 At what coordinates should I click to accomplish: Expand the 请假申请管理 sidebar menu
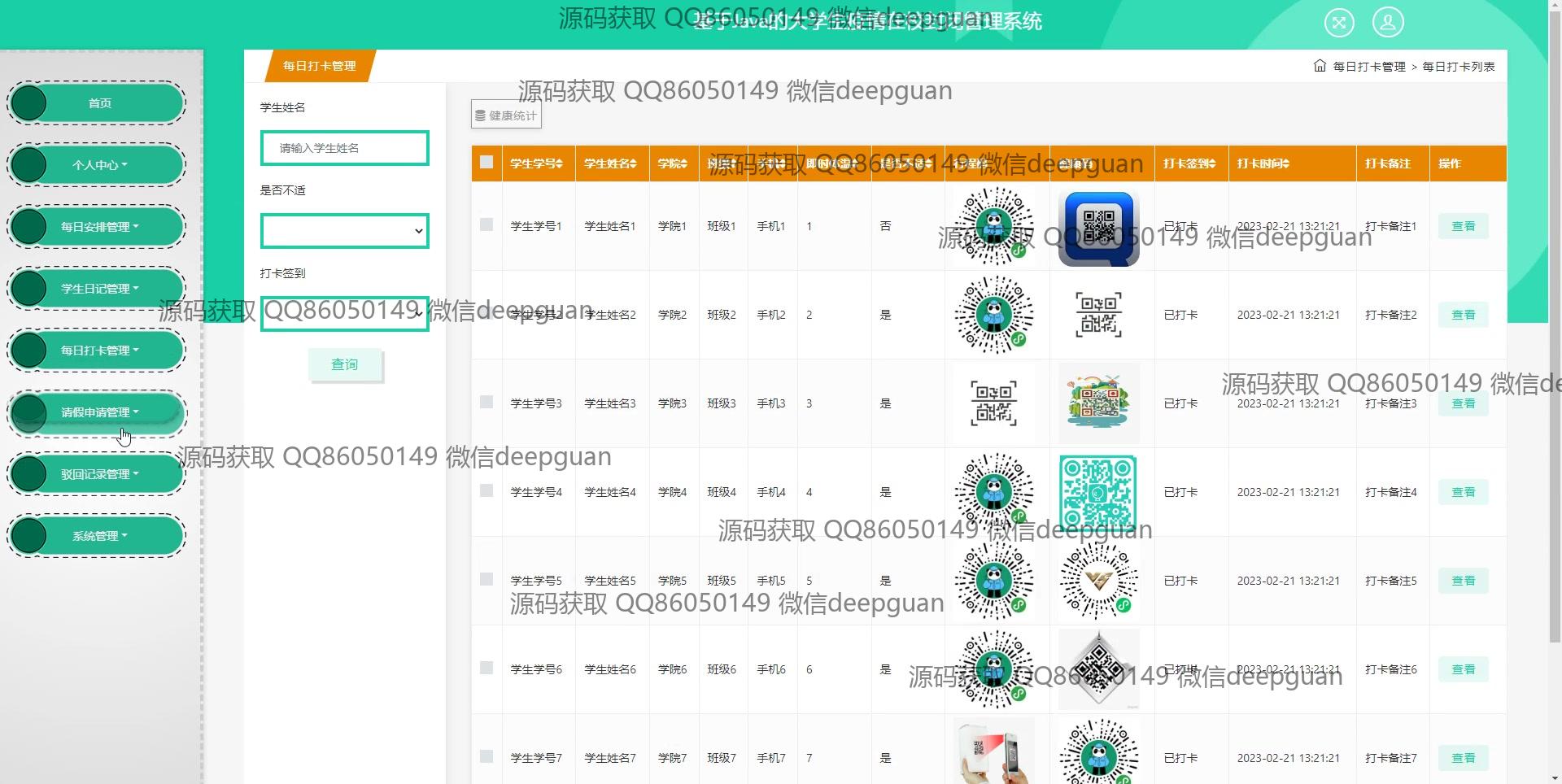coord(99,412)
